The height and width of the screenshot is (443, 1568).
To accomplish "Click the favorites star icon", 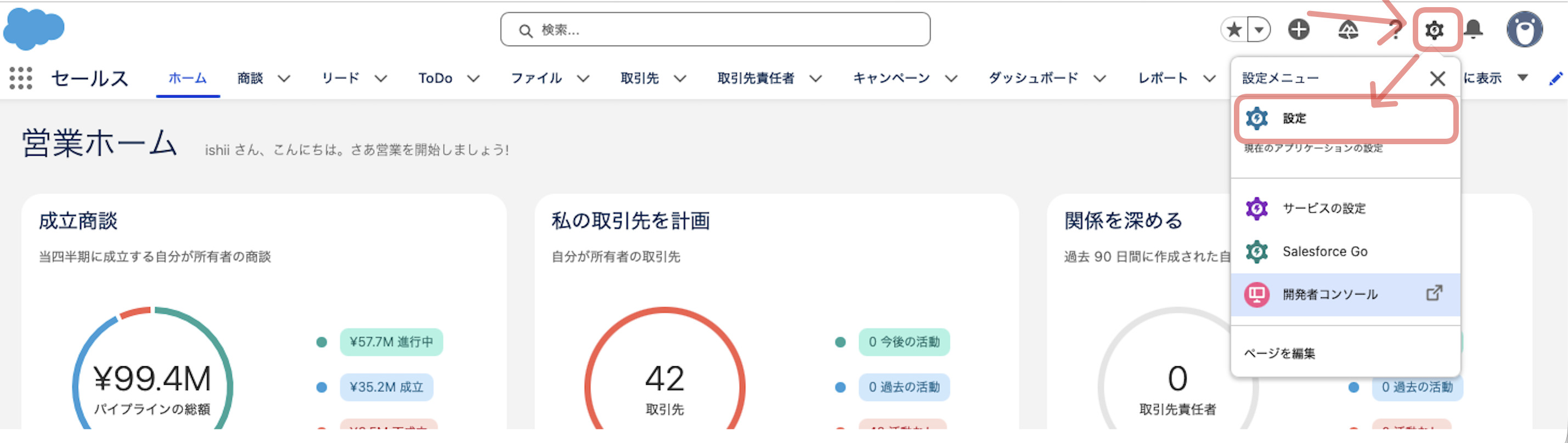I will pos(1234,29).
